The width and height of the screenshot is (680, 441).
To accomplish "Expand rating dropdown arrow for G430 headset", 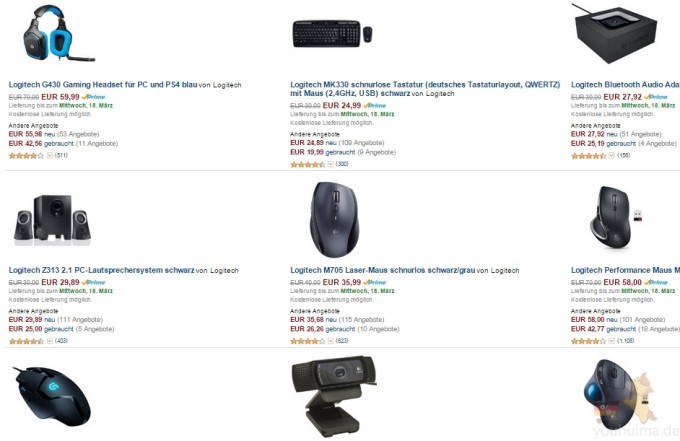I will (50, 155).
